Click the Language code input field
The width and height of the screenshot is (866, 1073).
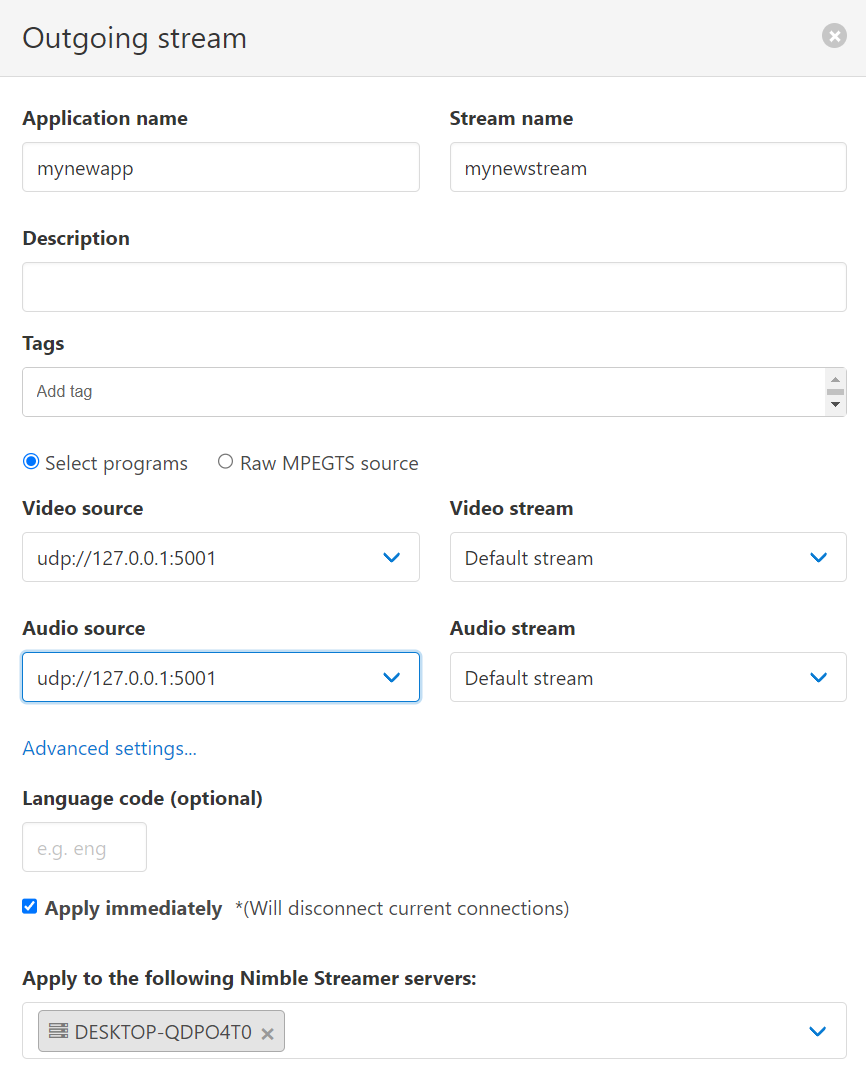(x=84, y=847)
